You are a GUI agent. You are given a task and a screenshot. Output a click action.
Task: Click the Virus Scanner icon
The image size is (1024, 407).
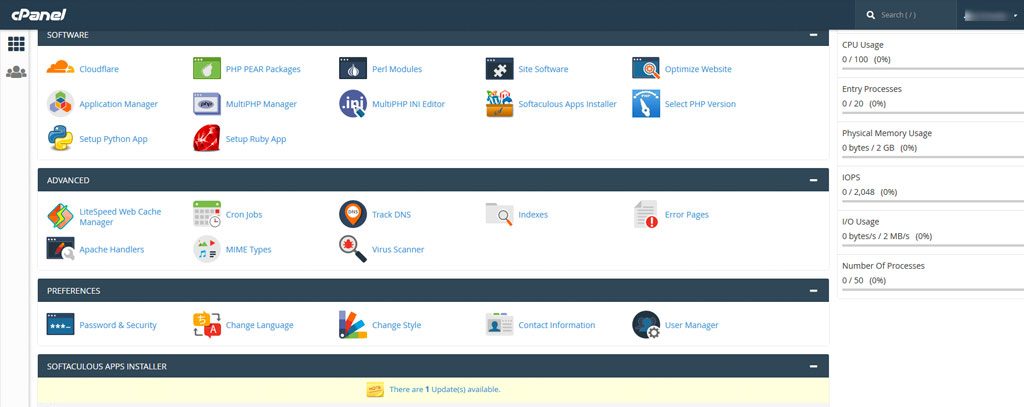click(x=353, y=249)
